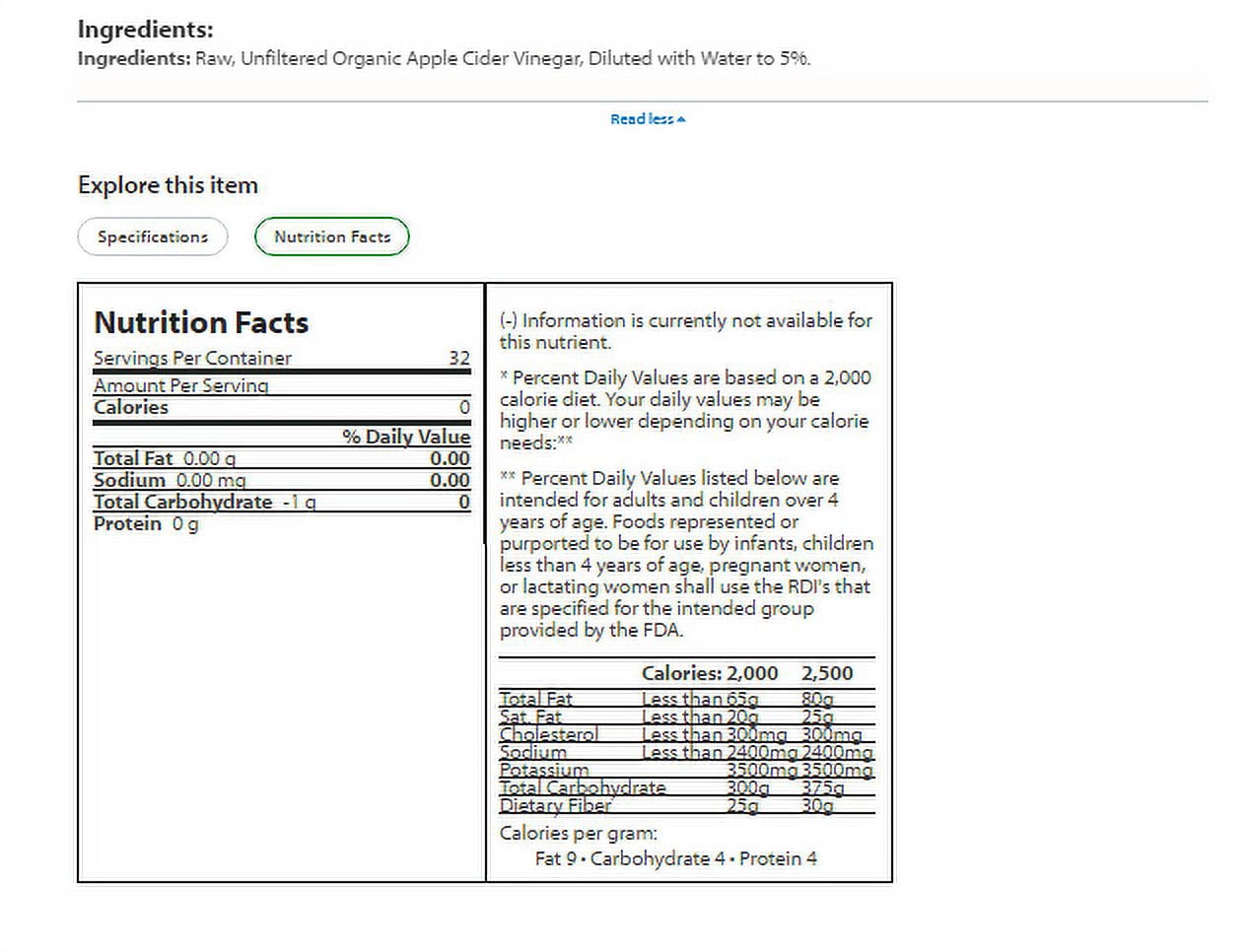Viewport: 1250px width, 952px height.
Task: Click the 2,500 calories column header
Action: [x=827, y=673]
